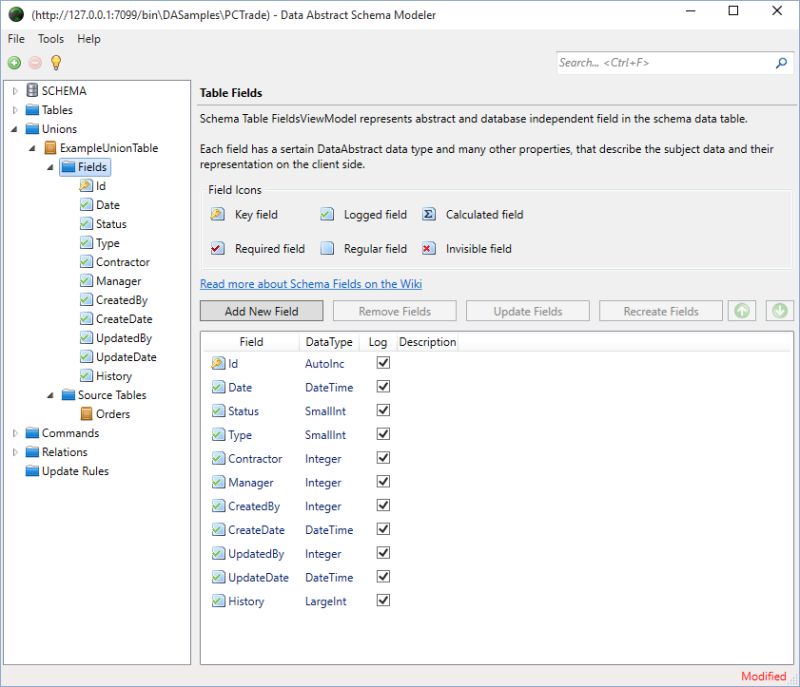Click the move field down arrow button
Image resolution: width=800 pixels, height=687 pixels.
click(x=780, y=311)
